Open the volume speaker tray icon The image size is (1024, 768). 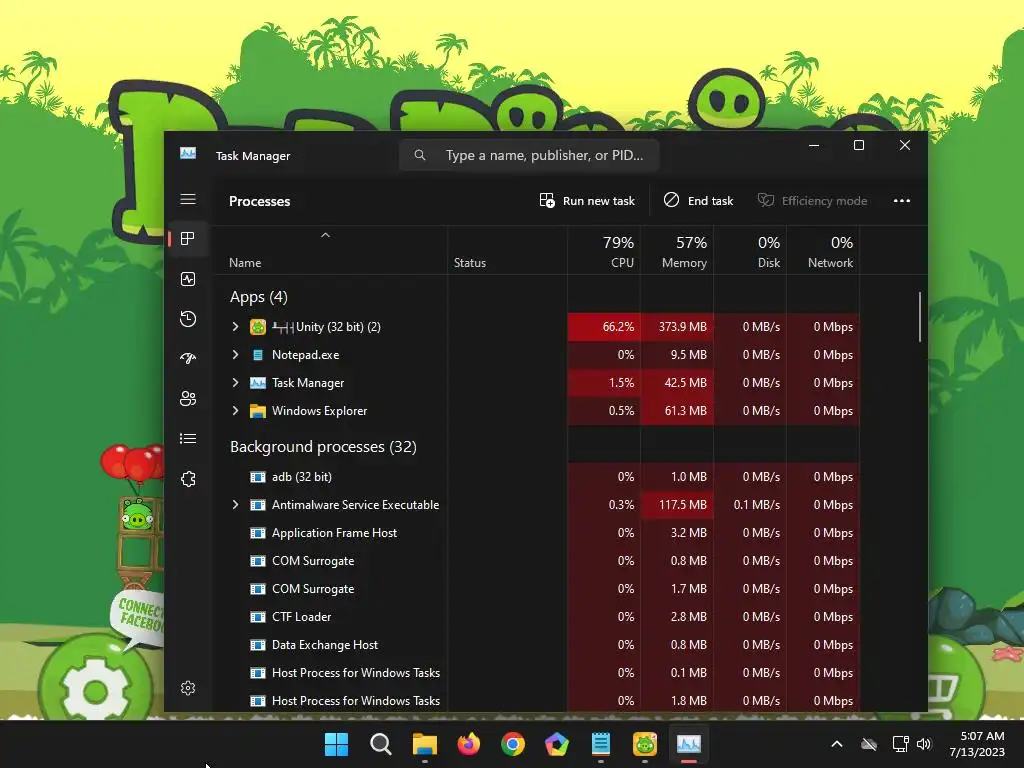pyautogui.click(x=924, y=744)
